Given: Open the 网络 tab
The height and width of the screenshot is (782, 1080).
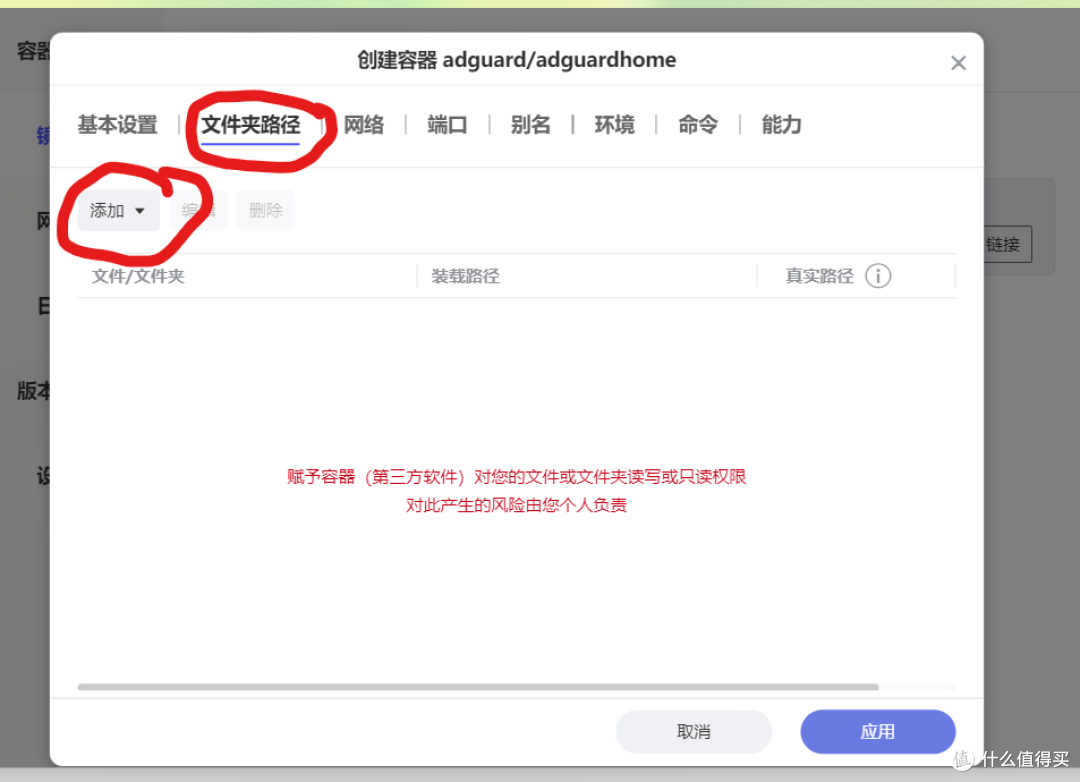Looking at the screenshot, I should pyautogui.click(x=364, y=125).
